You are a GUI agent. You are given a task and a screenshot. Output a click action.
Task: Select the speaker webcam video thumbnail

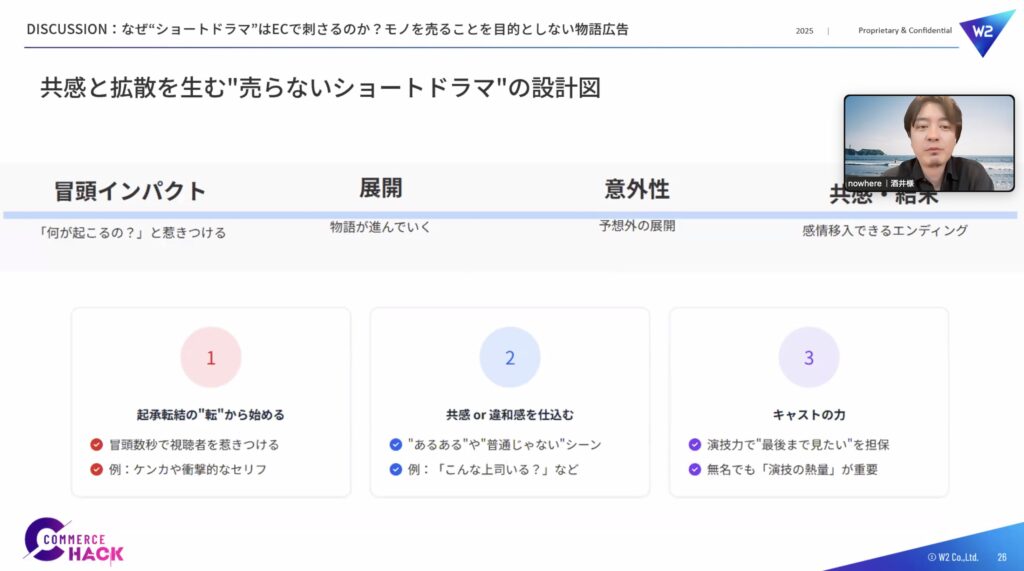tap(929, 143)
